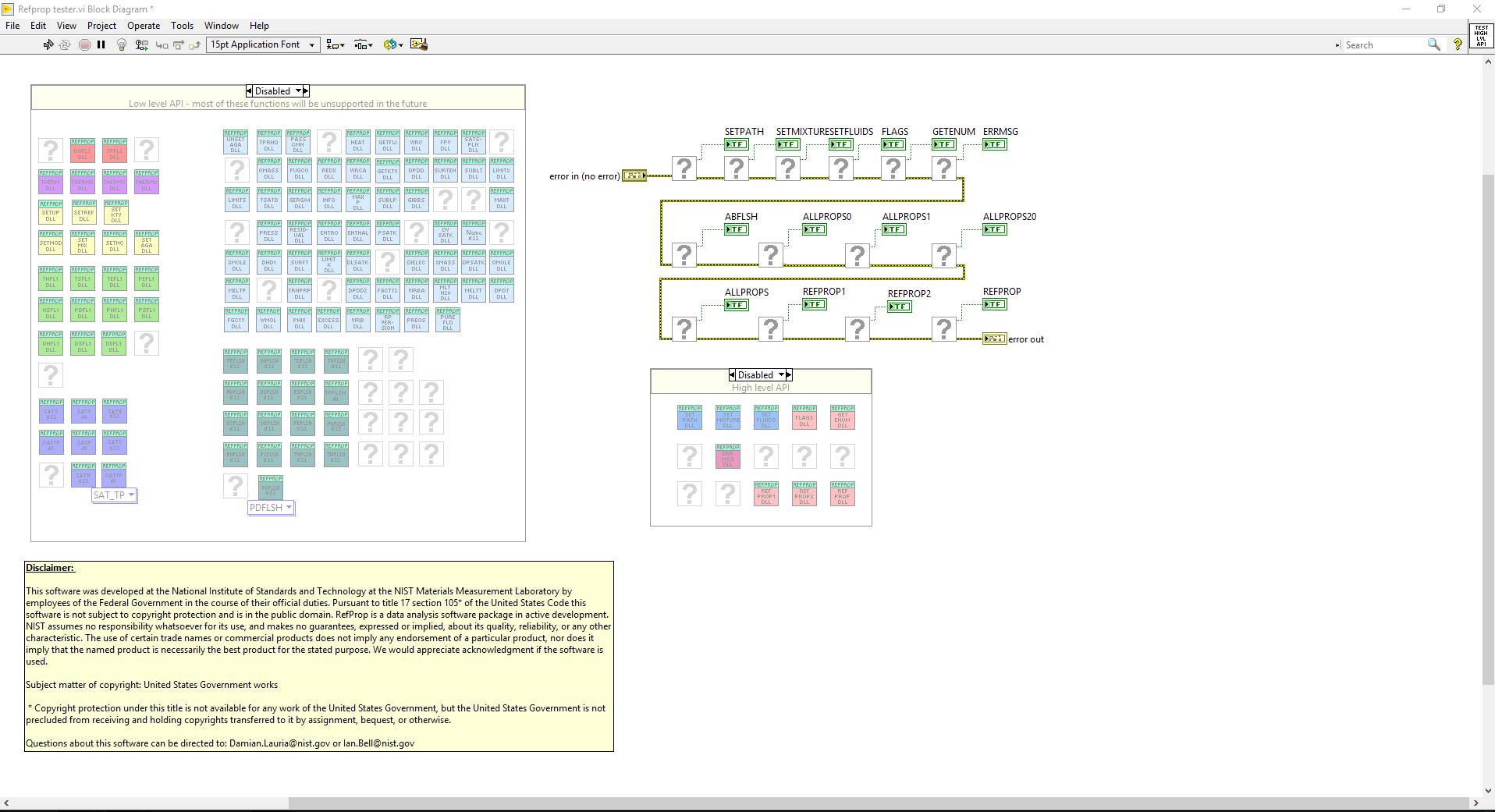The height and width of the screenshot is (812, 1495).
Task: Open the Operate menu
Action: [x=144, y=26]
